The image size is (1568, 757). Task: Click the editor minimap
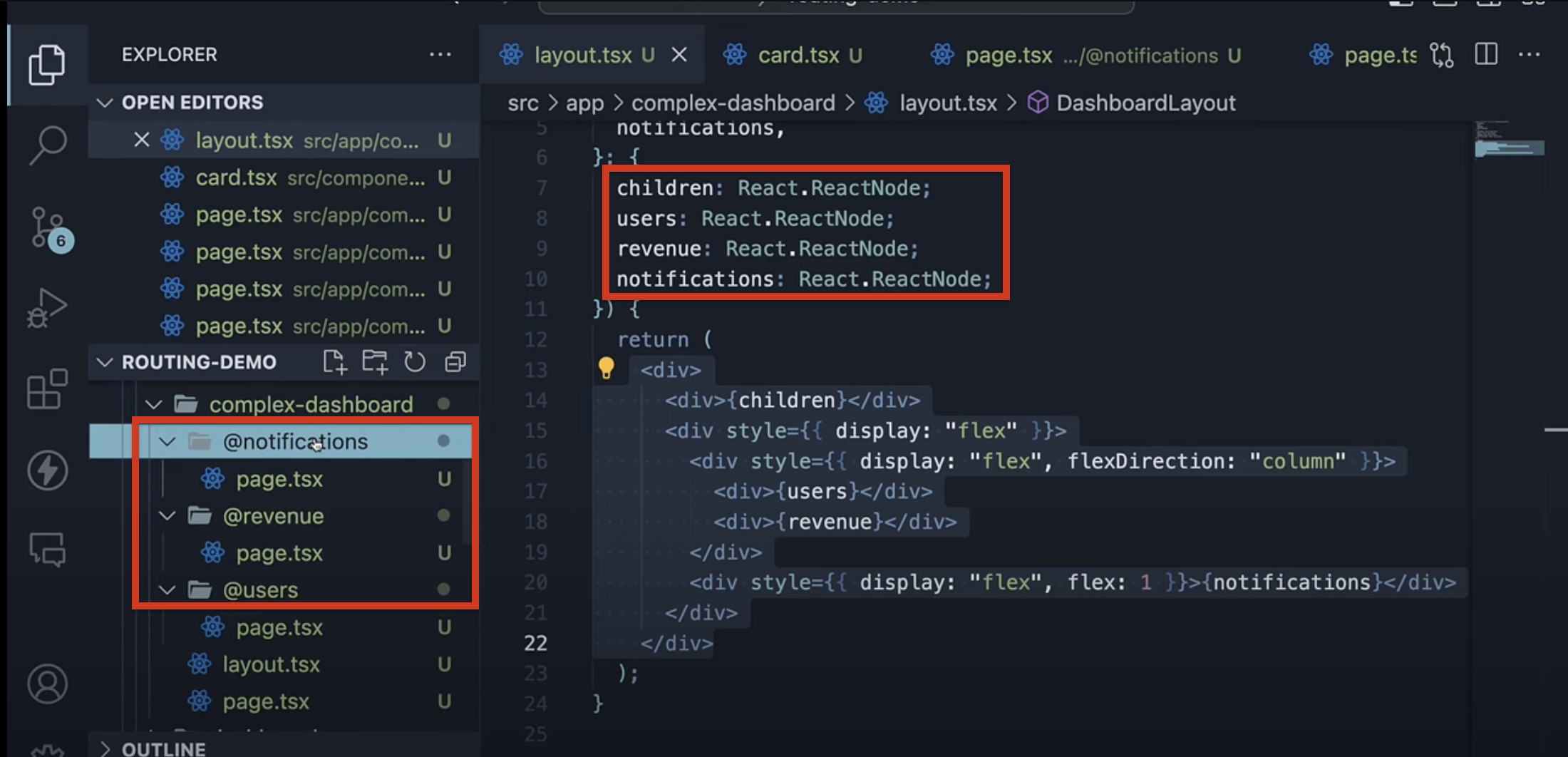click(1510, 140)
